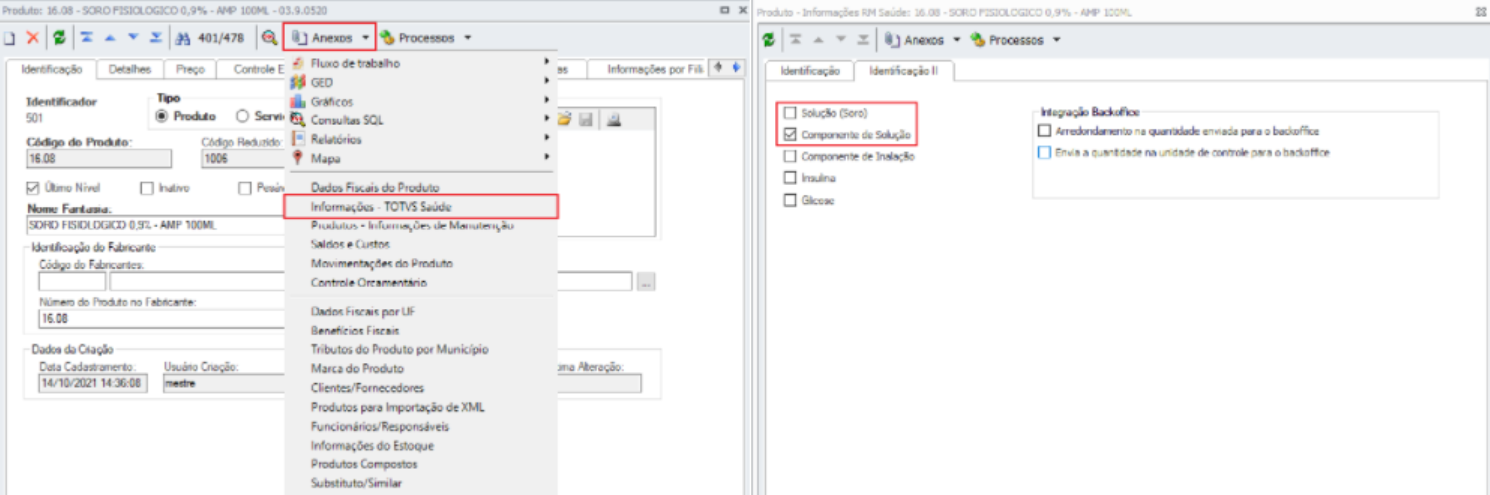This screenshot has width=1490, height=495.
Task: Check the Glicose checkbox
Action: tap(792, 200)
